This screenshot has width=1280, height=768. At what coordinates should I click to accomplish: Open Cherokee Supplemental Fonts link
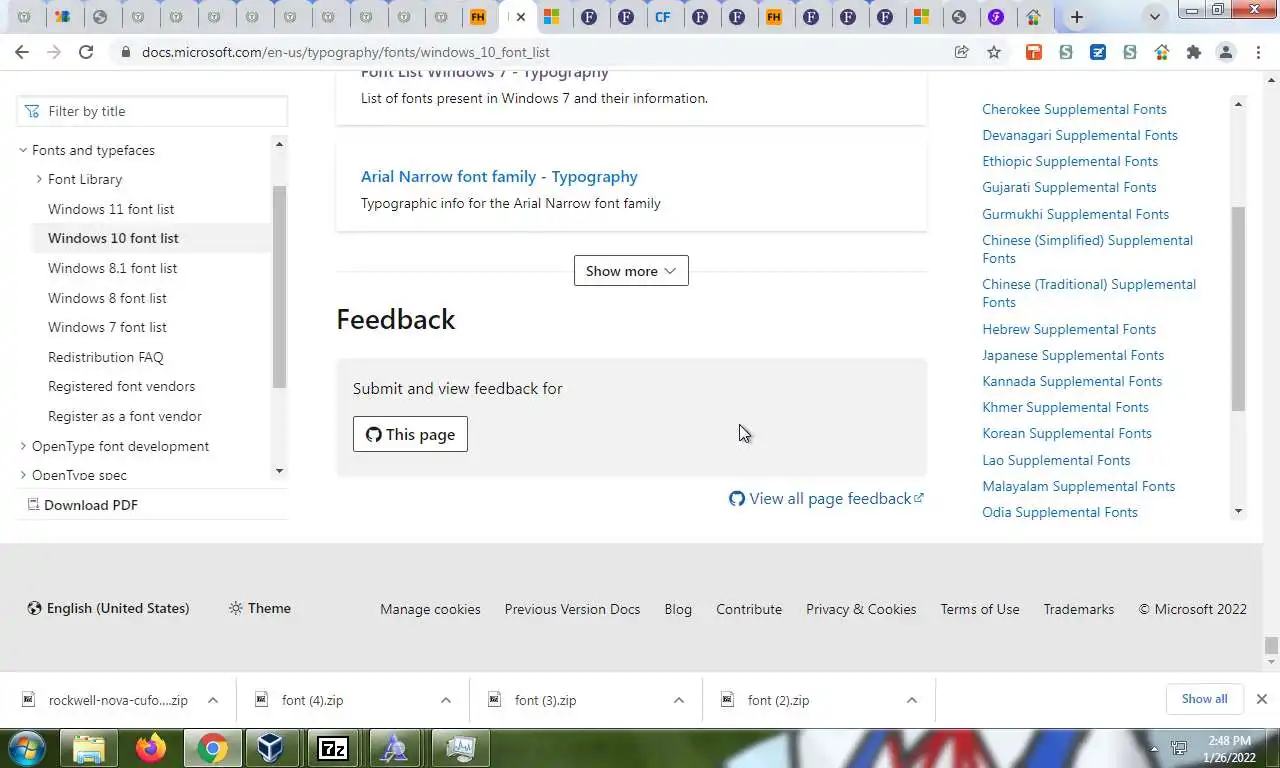click(x=1074, y=109)
